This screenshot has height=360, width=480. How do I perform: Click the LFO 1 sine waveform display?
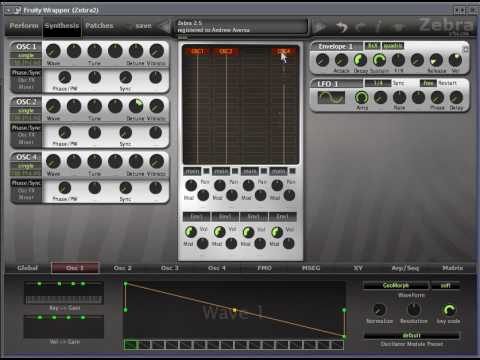pyautogui.click(x=331, y=98)
